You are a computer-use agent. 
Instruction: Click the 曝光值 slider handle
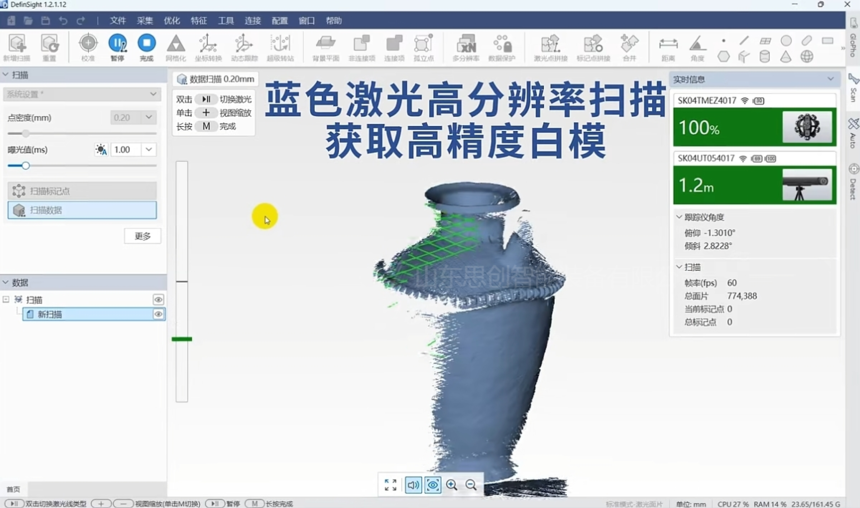pyautogui.click(x=25, y=166)
